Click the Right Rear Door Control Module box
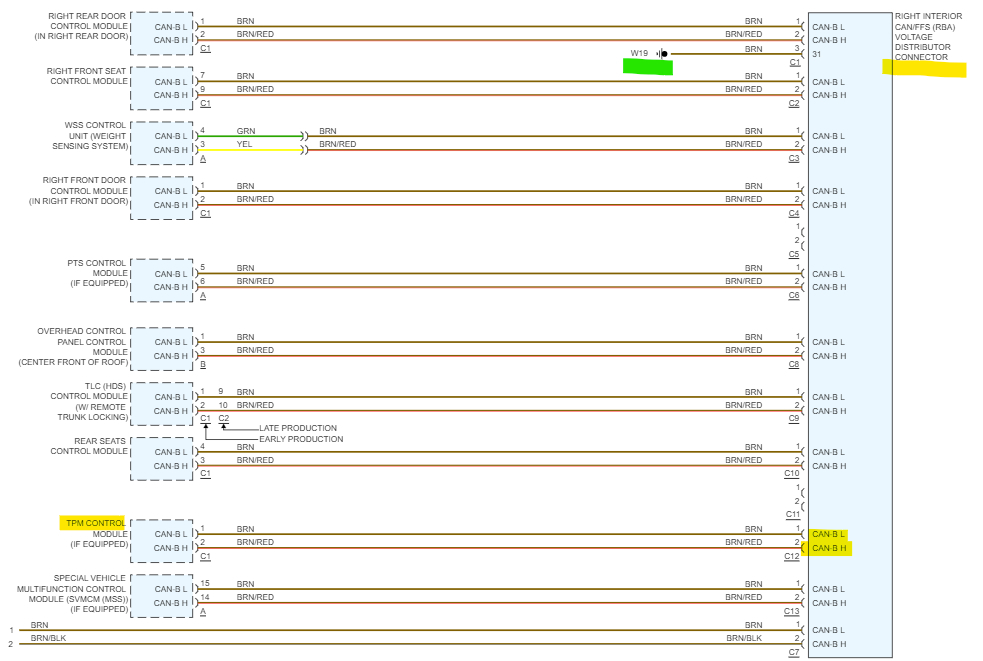983x661 pixels. (x=162, y=33)
